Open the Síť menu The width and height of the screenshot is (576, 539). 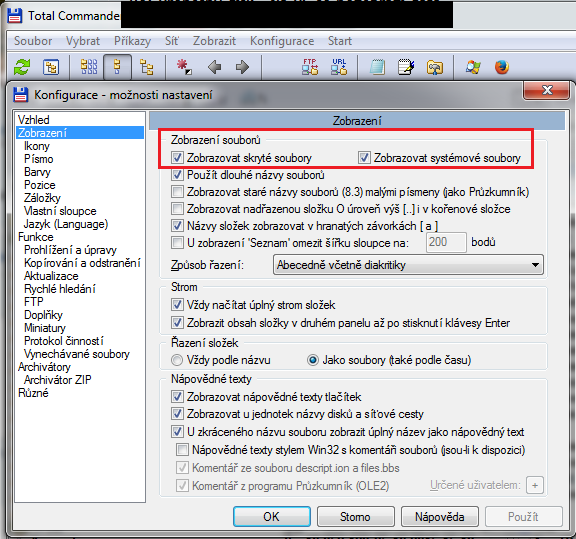(x=172, y=41)
